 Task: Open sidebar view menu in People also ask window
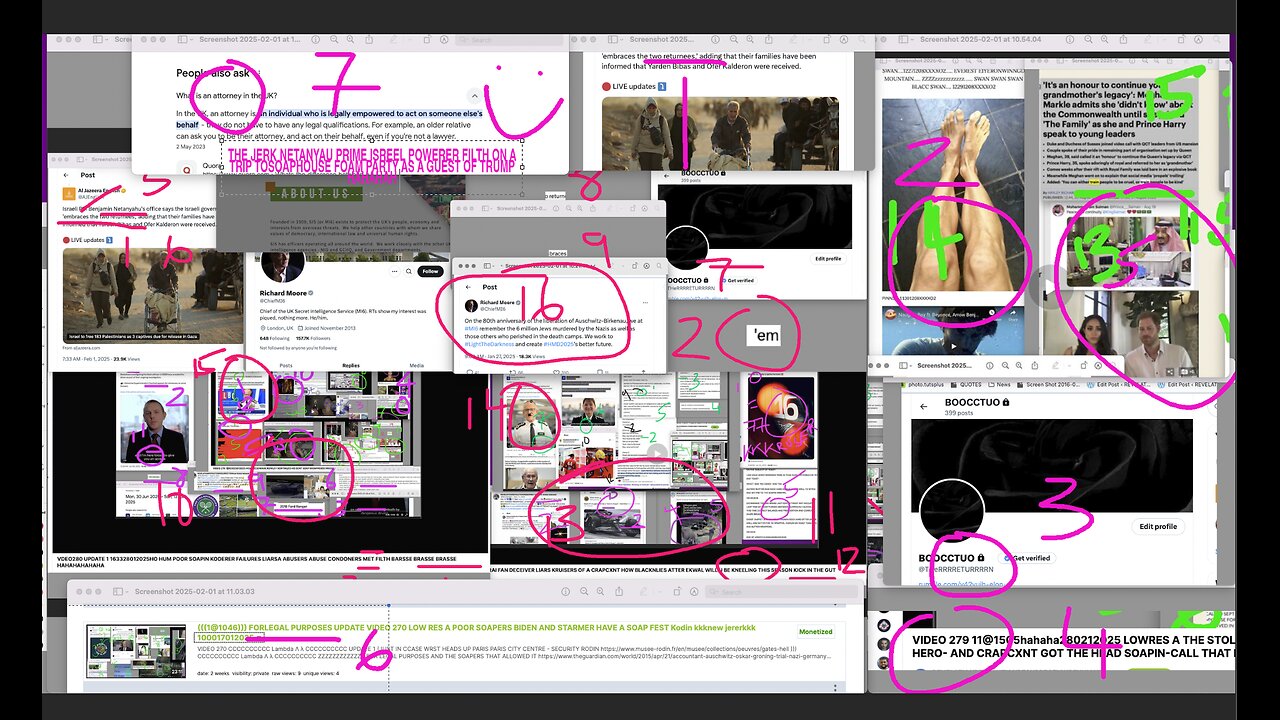click(186, 39)
